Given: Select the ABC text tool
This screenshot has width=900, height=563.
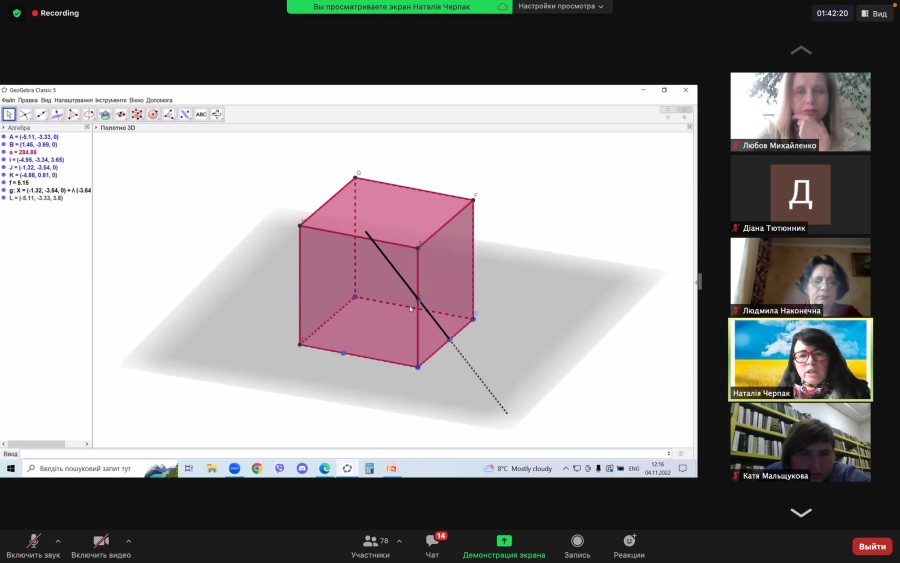Looking at the screenshot, I should (x=201, y=114).
